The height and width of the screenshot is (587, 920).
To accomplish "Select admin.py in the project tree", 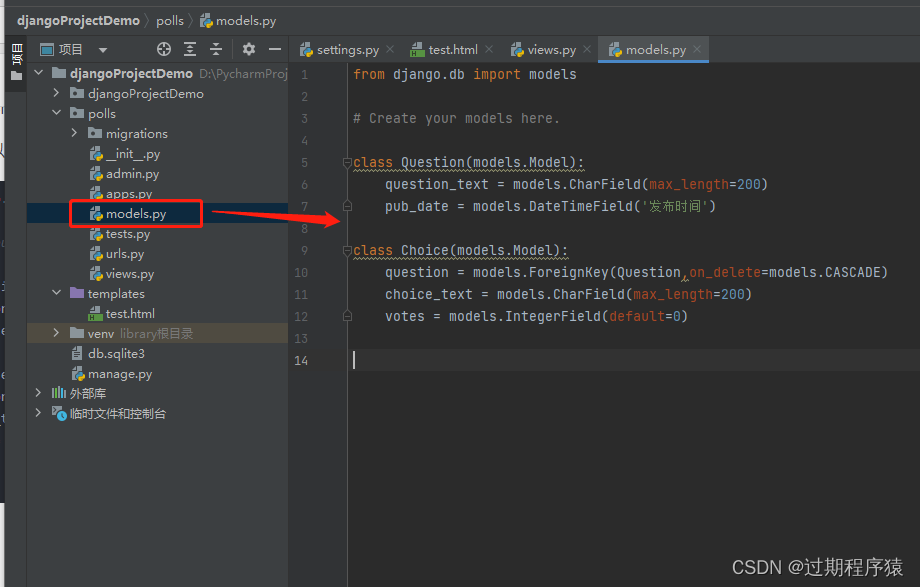I will coord(133,174).
